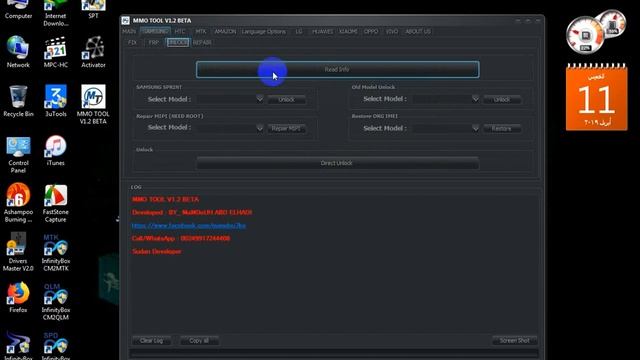Open the Language Options tab

click(x=264, y=31)
